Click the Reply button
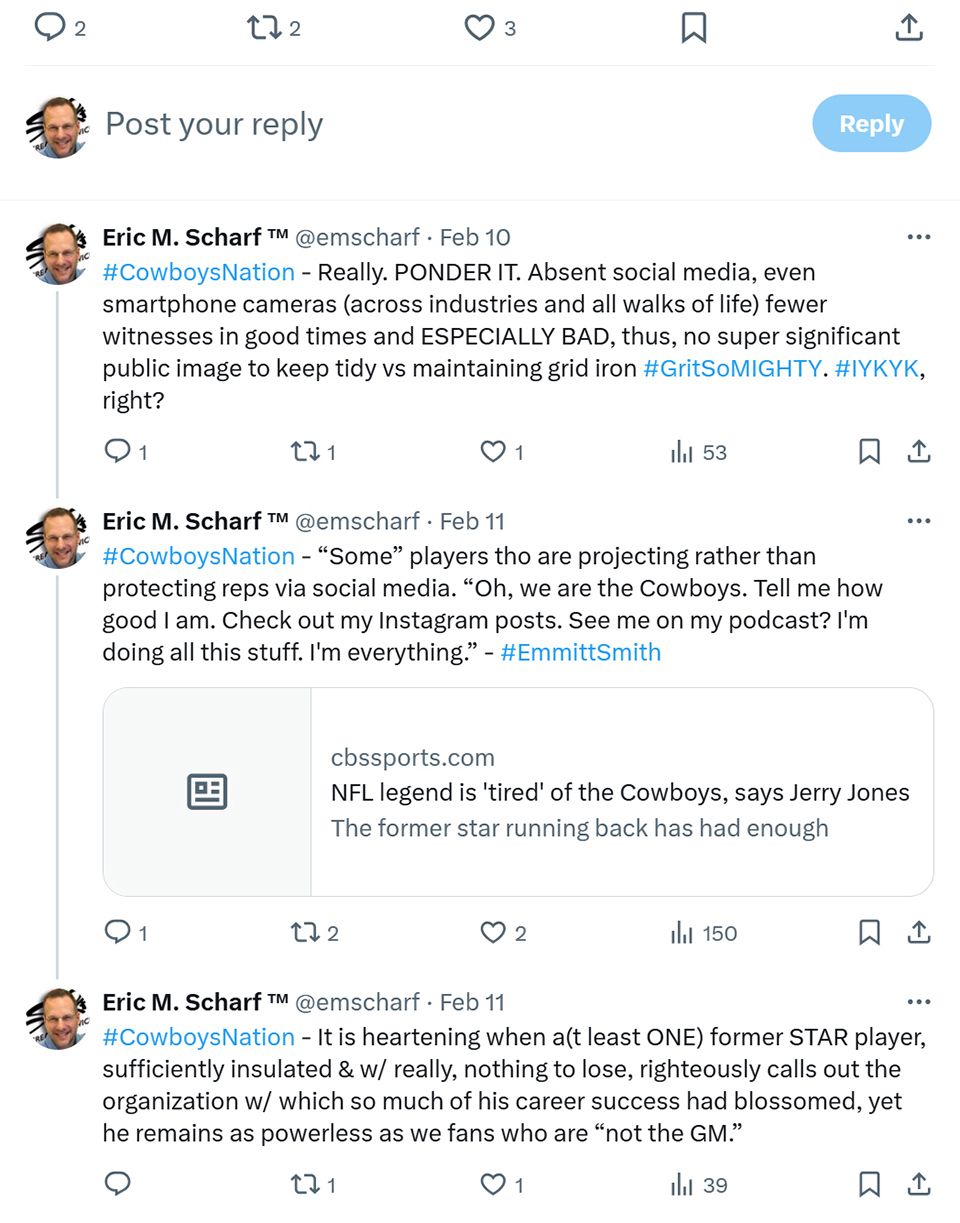 point(871,124)
